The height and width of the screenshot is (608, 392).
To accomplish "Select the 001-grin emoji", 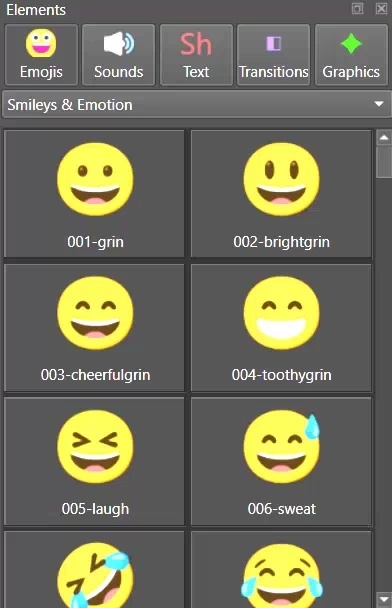I will [94, 193].
